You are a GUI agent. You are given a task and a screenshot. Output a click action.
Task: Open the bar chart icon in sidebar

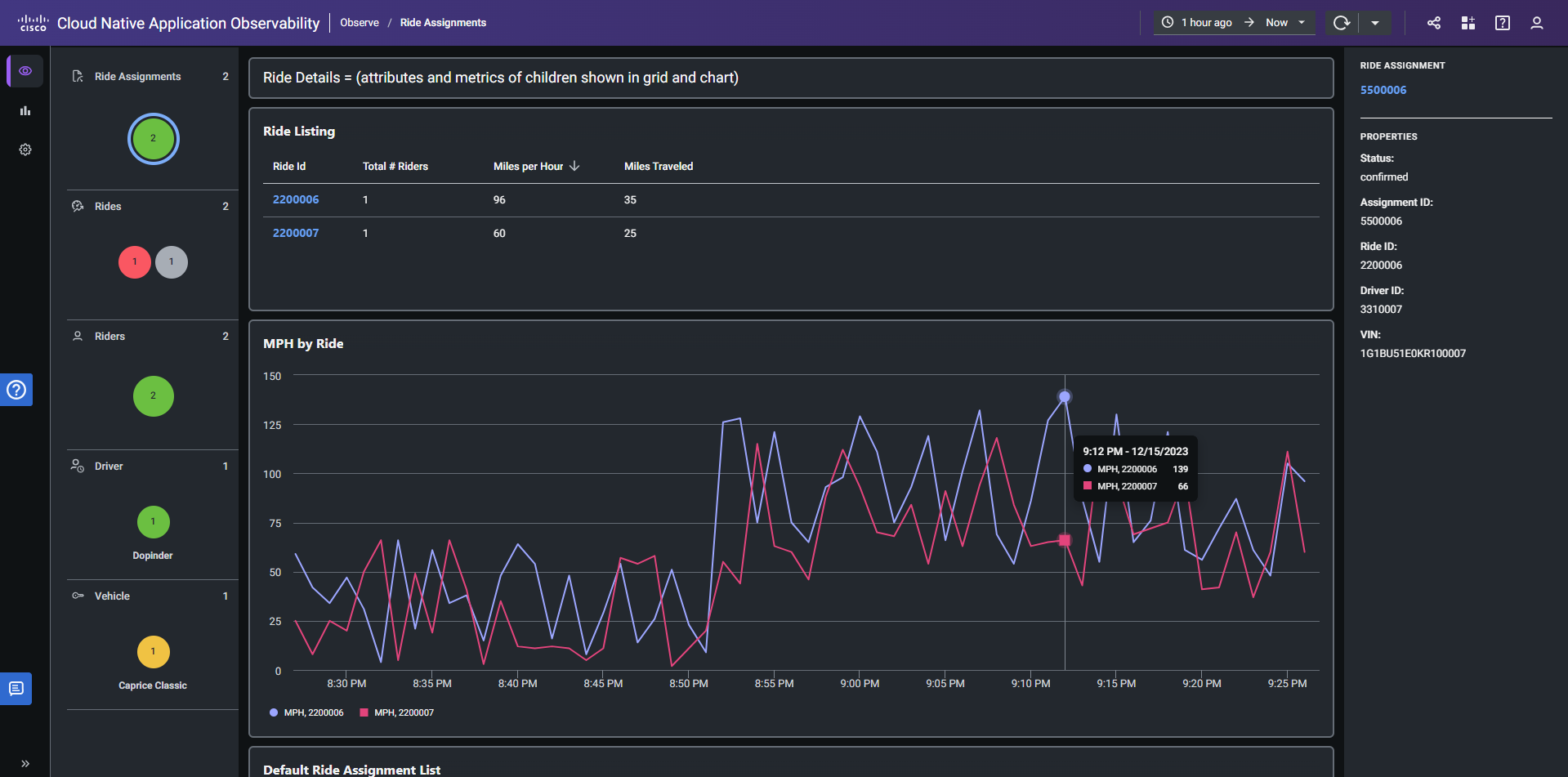(x=25, y=110)
